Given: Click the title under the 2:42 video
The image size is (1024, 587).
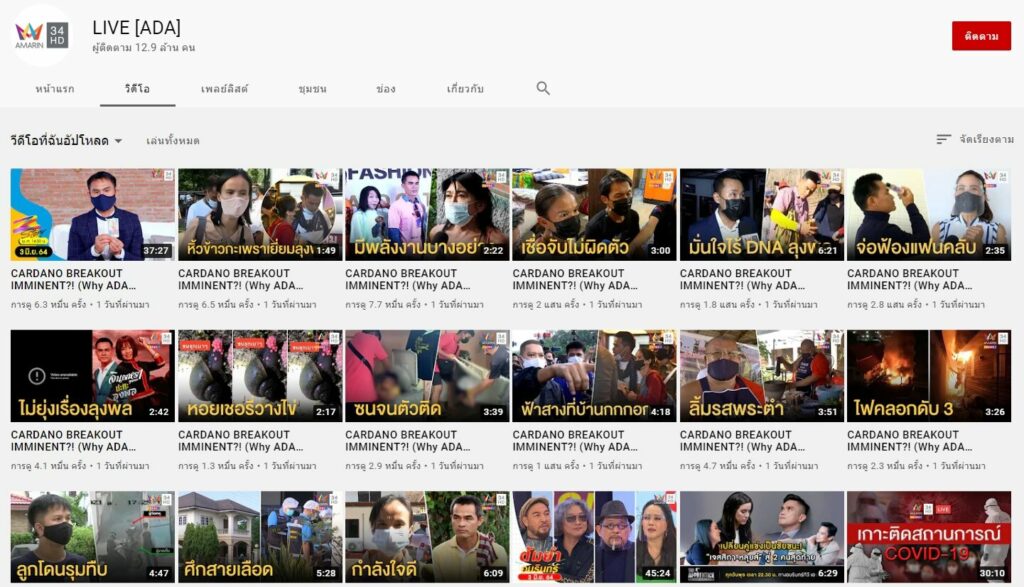Looking at the screenshot, I should [67, 441].
